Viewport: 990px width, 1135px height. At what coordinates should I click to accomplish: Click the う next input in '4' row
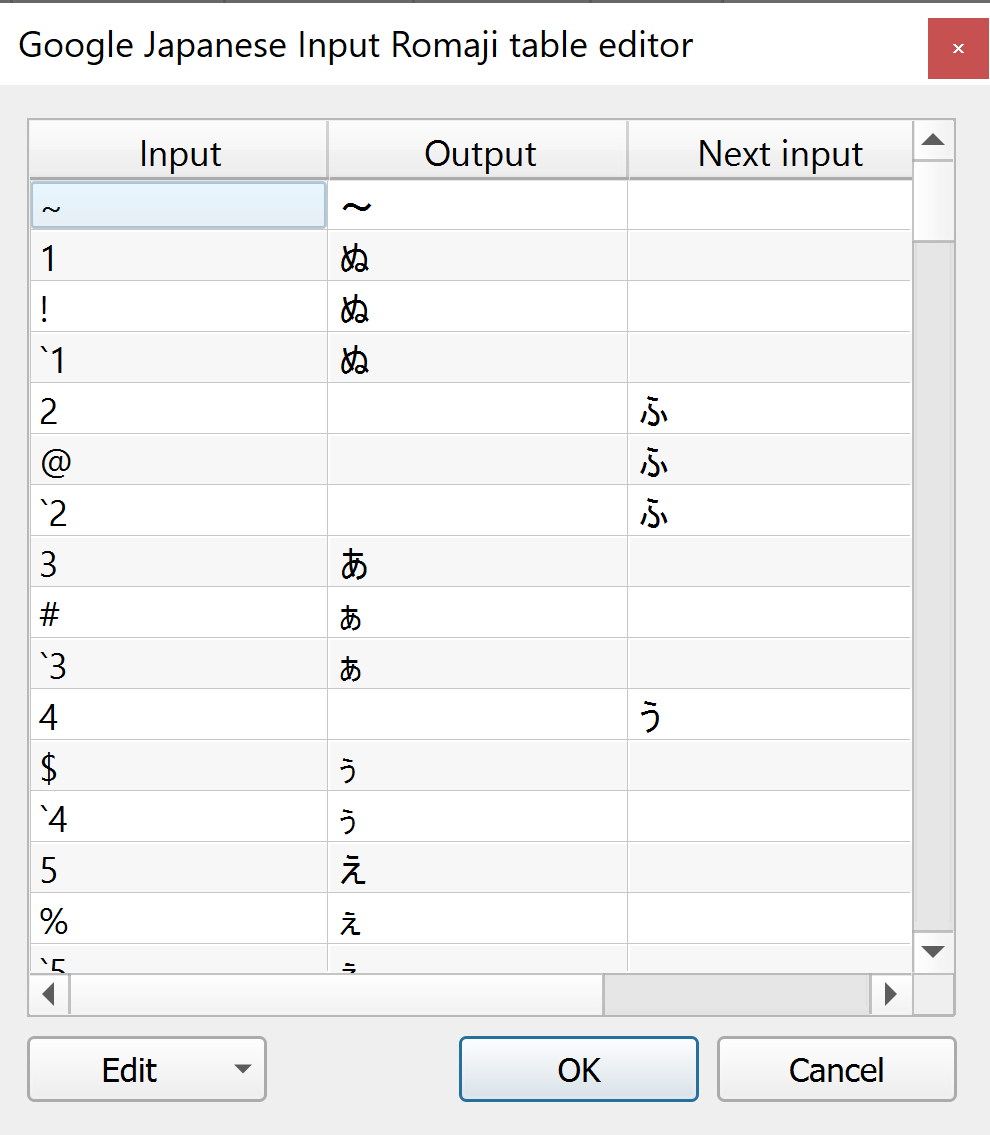pos(769,715)
